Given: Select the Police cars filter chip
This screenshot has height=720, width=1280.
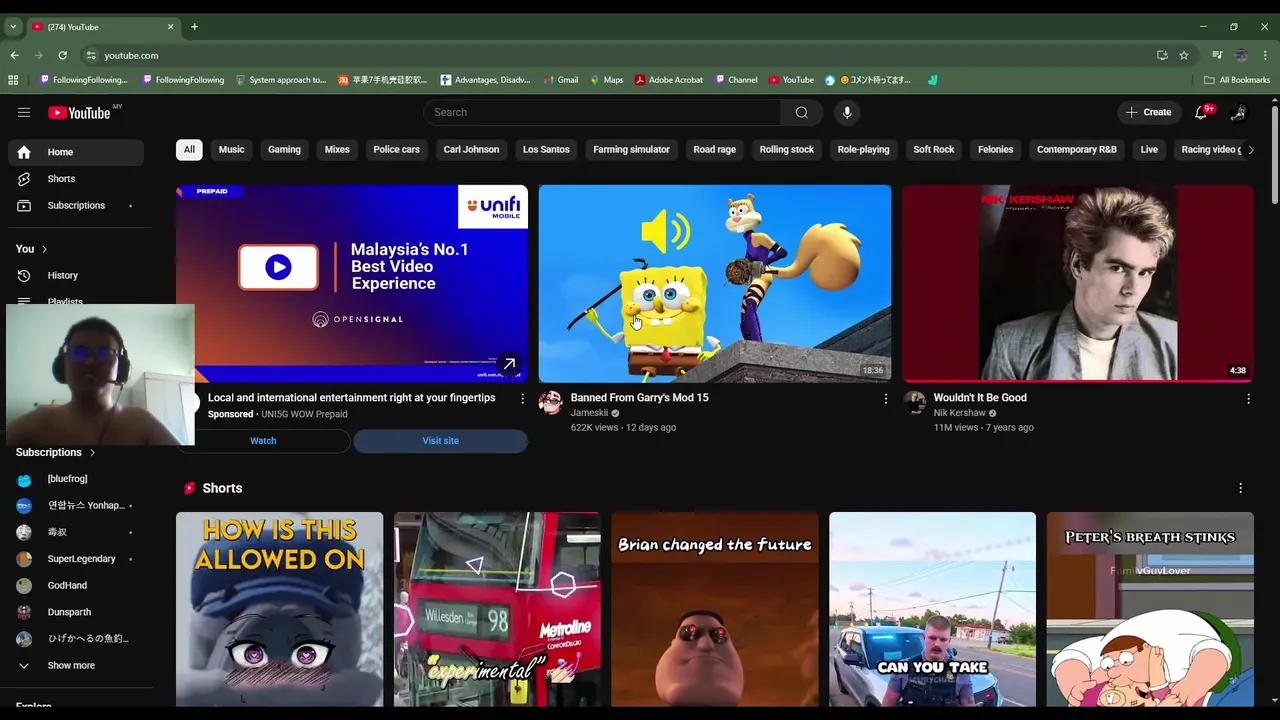Looking at the screenshot, I should [396, 150].
